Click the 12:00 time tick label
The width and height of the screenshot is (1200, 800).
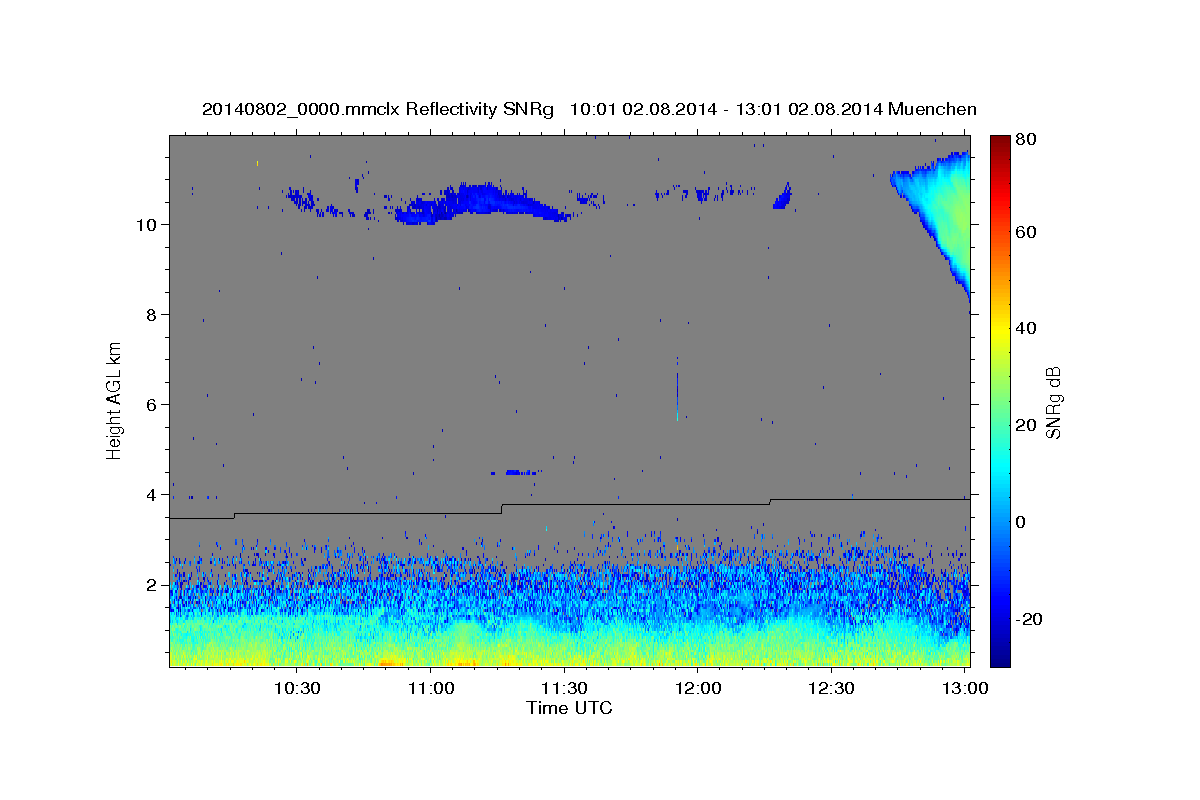point(698,688)
